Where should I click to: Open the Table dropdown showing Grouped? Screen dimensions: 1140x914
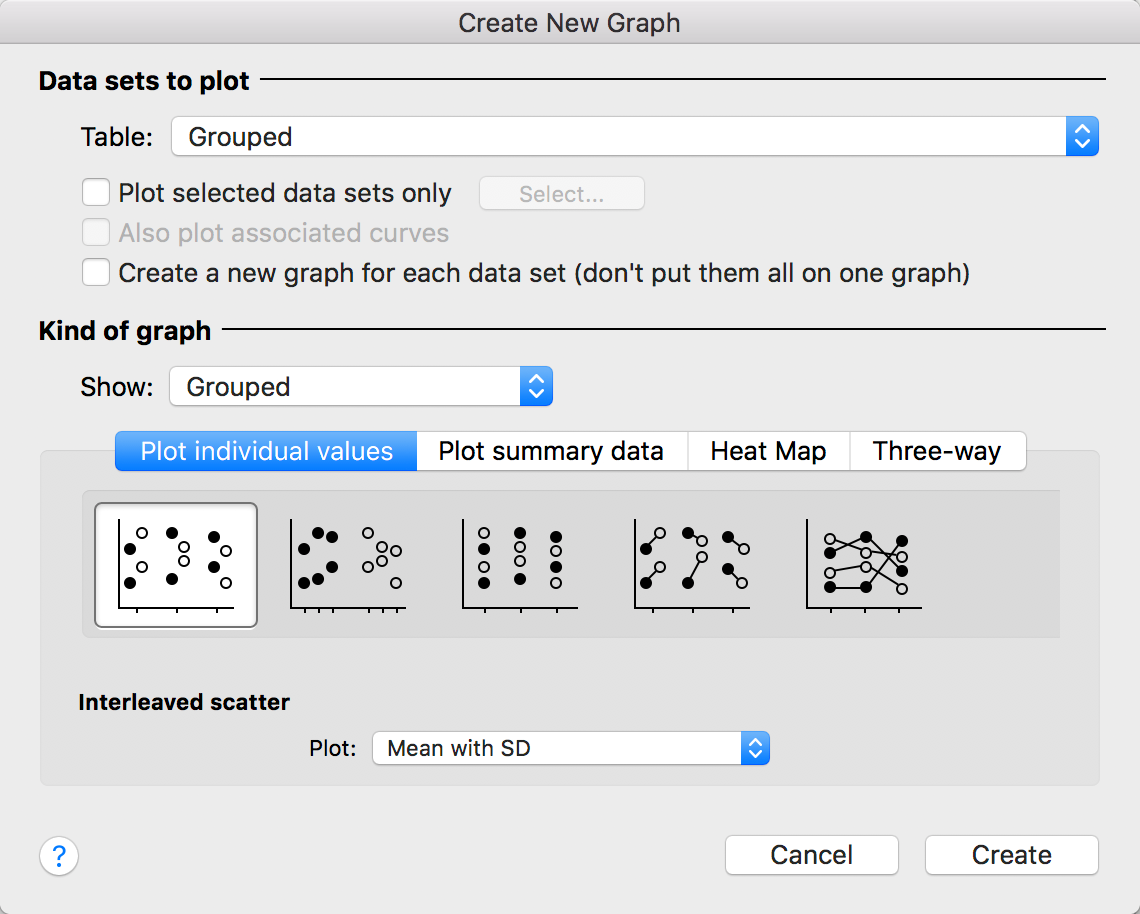634,137
